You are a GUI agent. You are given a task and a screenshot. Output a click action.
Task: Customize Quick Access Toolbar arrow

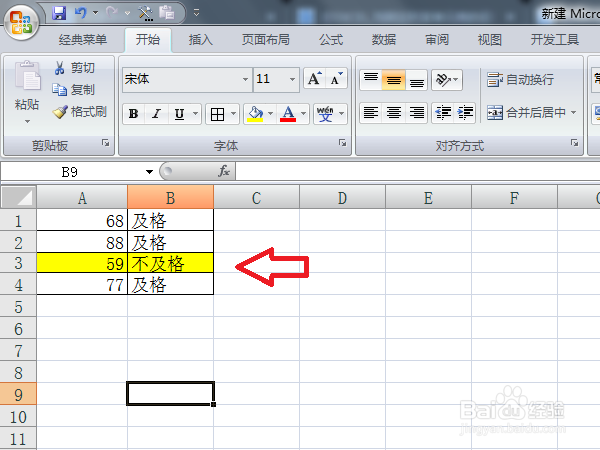(196, 13)
